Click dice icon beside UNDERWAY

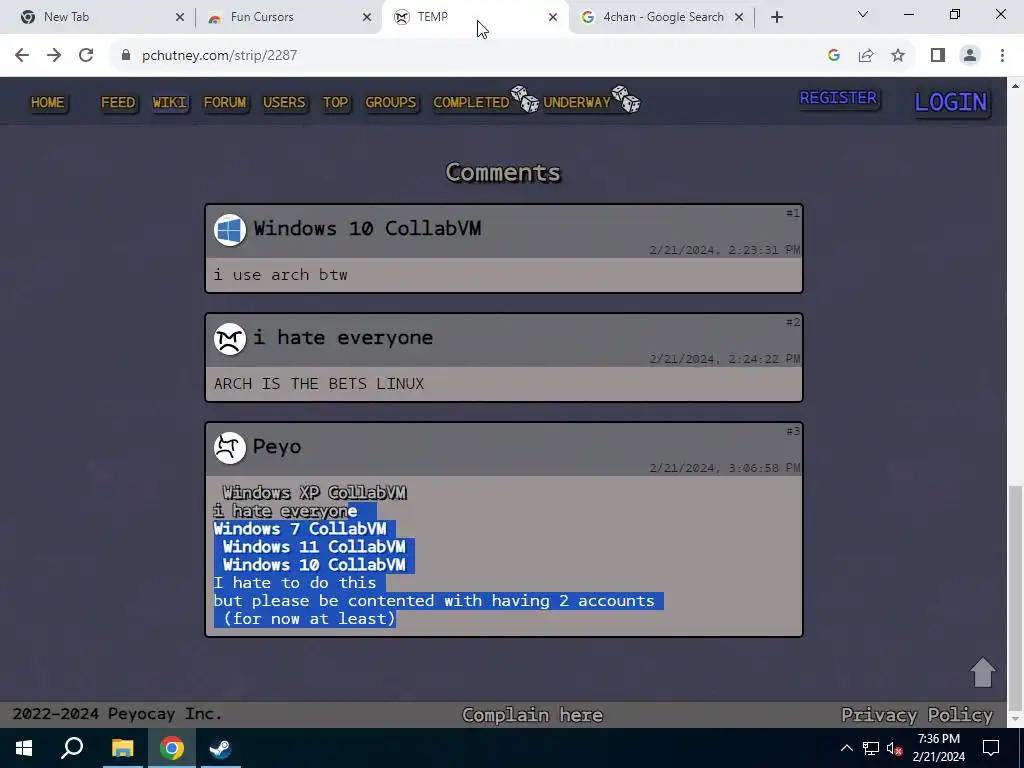[626, 99]
